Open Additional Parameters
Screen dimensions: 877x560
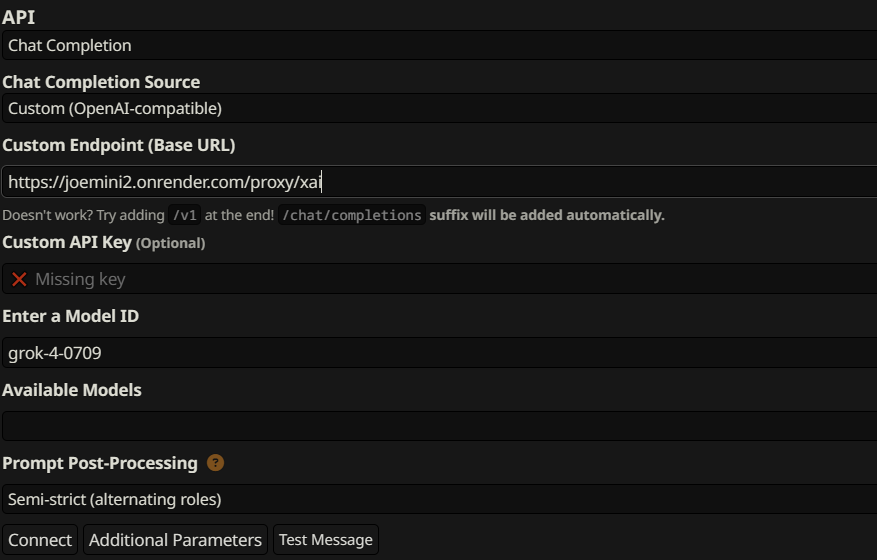pos(175,540)
